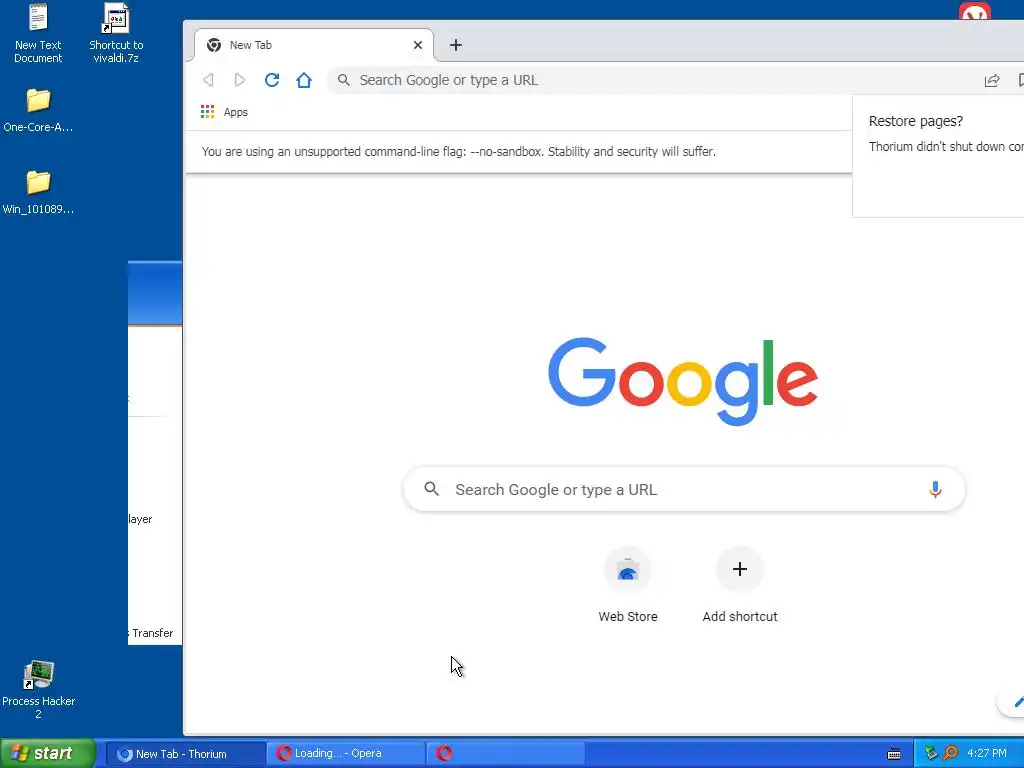Click the 4:27 PM clock

click(987, 754)
